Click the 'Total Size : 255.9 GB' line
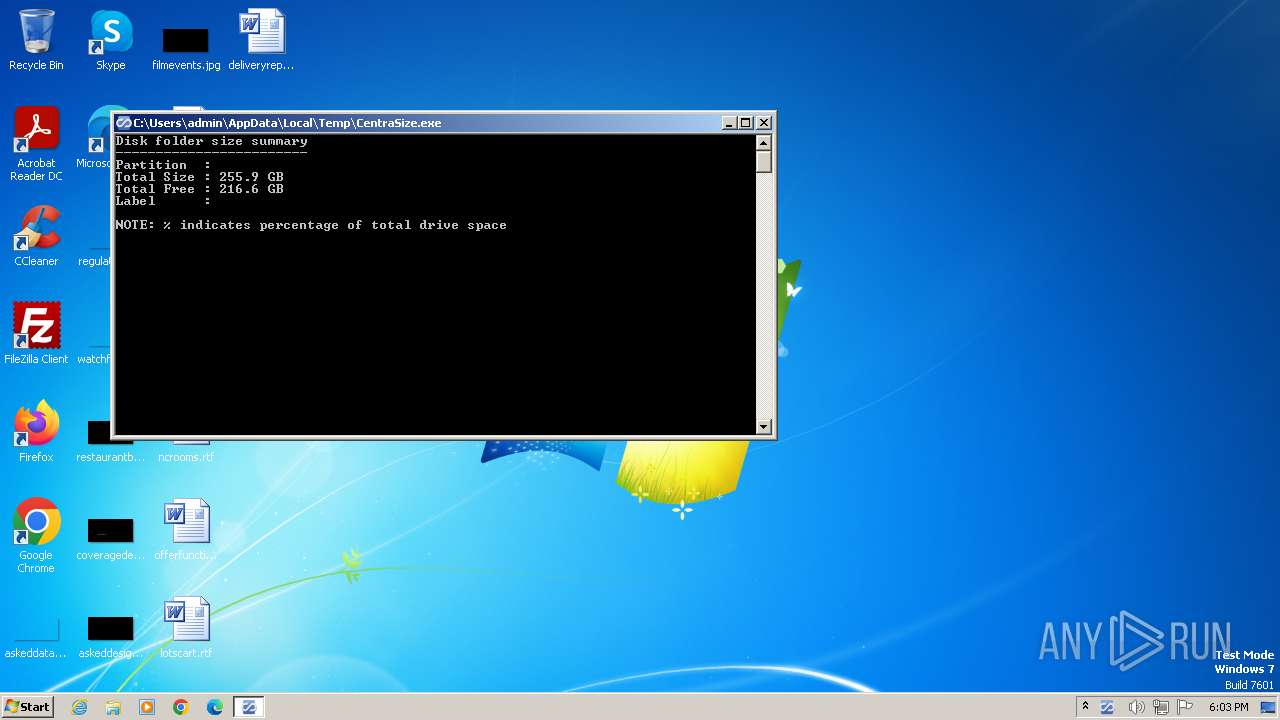Image resolution: width=1280 pixels, height=720 pixels. click(x=199, y=177)
